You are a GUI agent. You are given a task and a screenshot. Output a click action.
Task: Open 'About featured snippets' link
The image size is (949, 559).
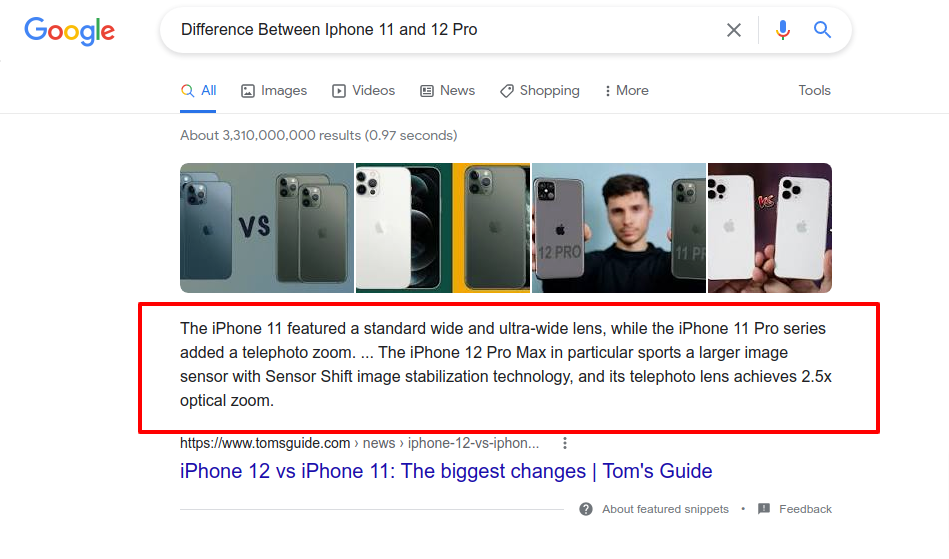pyautogui.click(x=665, y=509)
